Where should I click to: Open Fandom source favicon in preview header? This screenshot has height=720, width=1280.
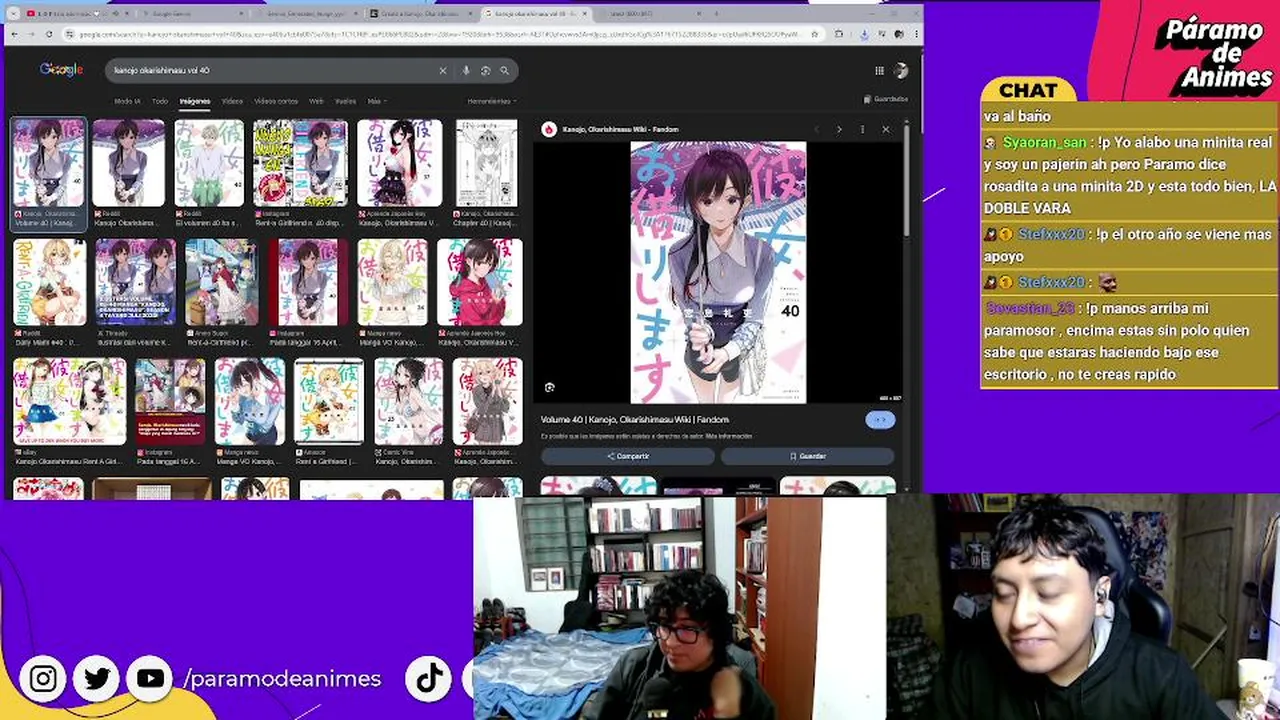549,129
